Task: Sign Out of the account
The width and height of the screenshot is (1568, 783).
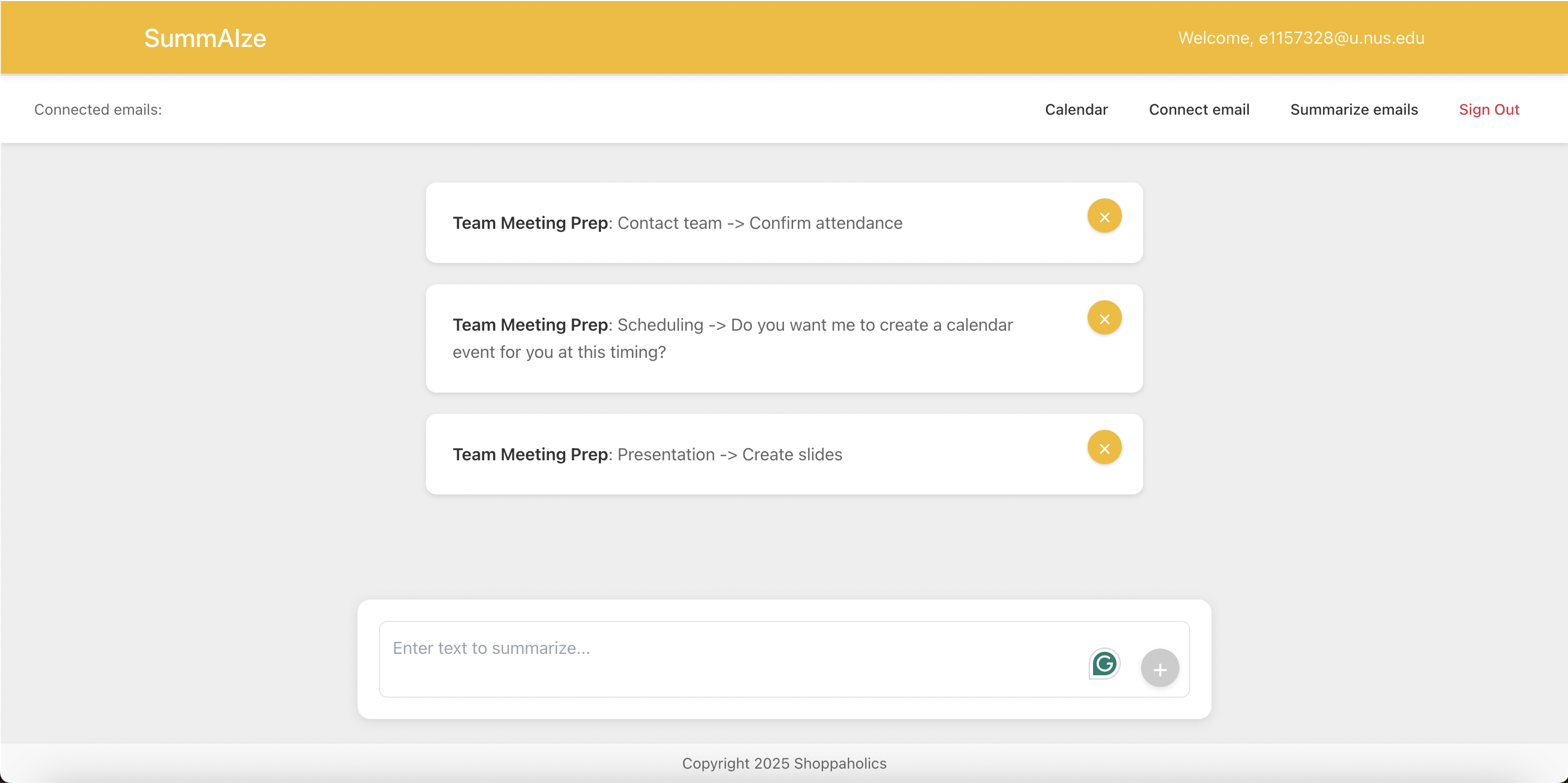Action: [1488, 109]
